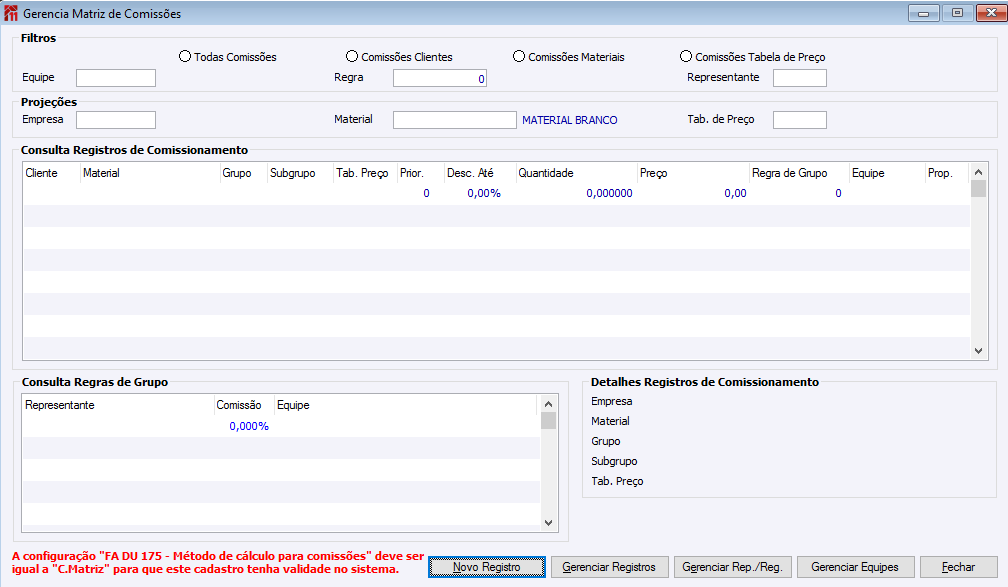Click the Tab. de Preço input field
Screen dimensions: 1008x587
click(x=800, y=120)
